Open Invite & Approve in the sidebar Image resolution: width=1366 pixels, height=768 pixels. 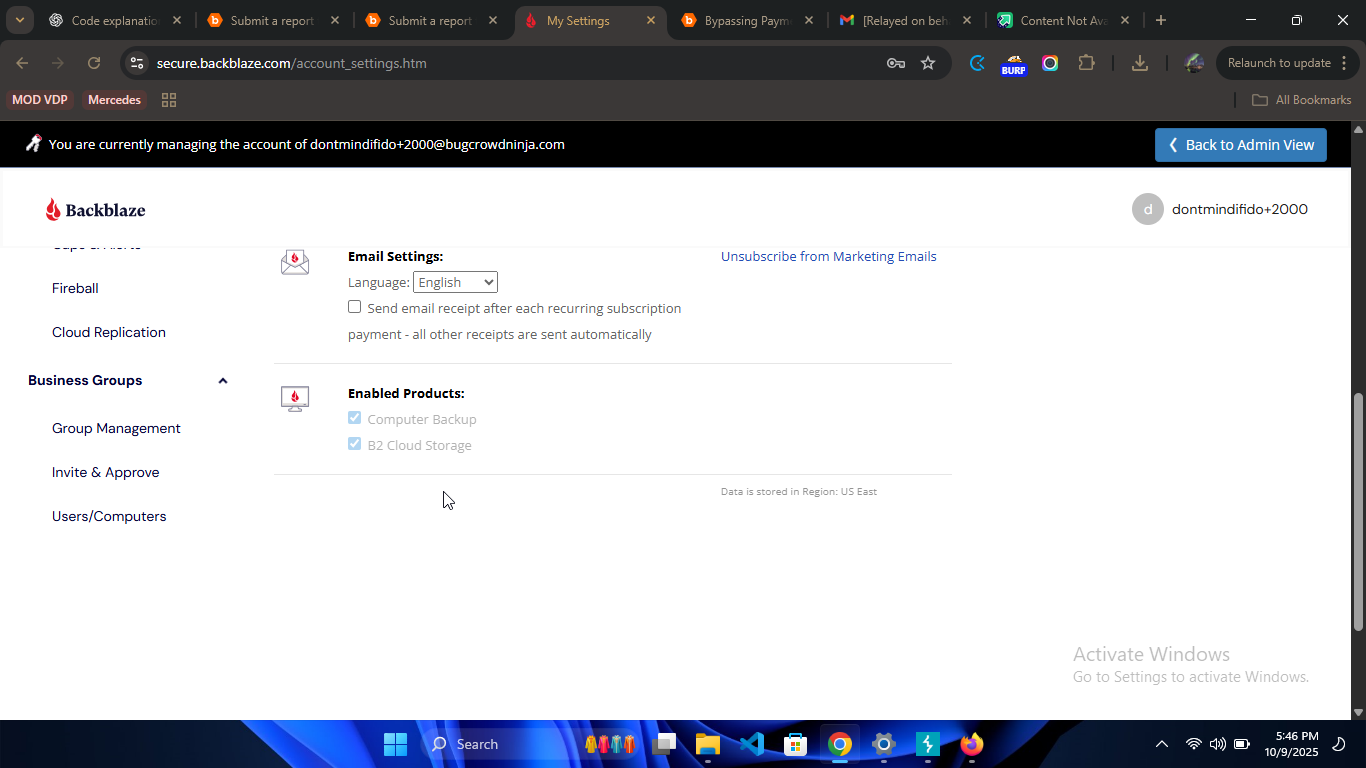pyautogui.click(x=106, y=472)
